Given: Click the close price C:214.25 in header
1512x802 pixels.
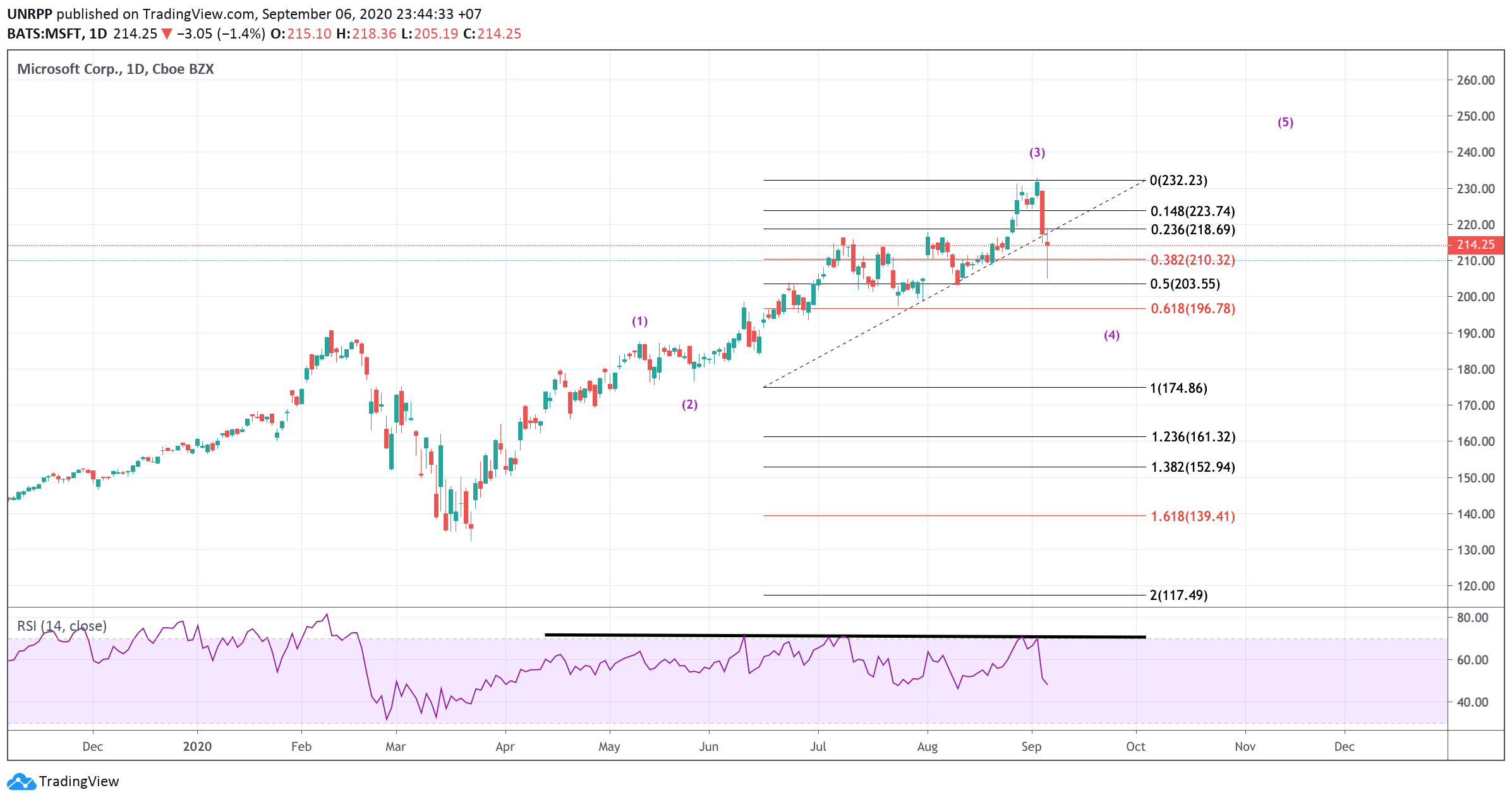Looking at the screenshot, I should (492, 33).
